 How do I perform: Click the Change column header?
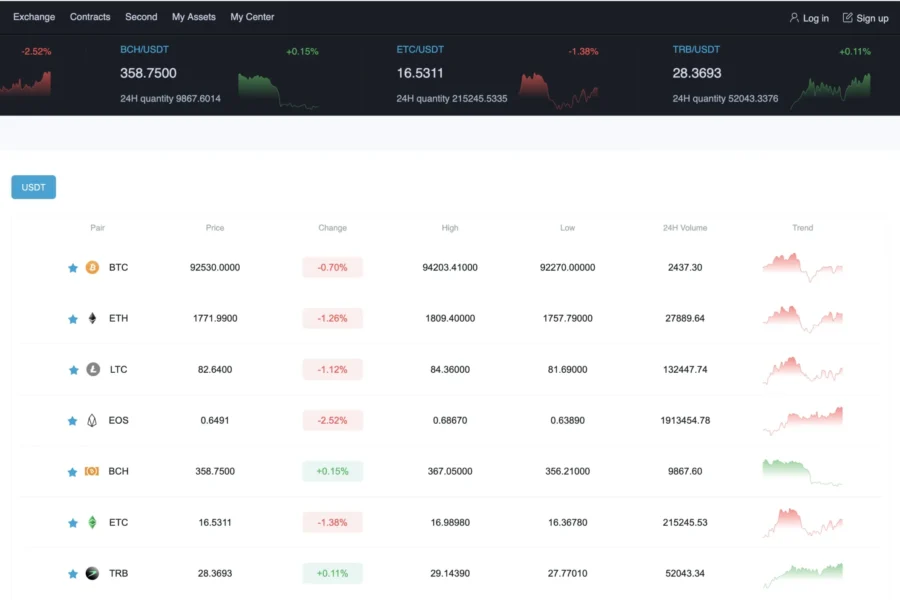coord(332,228)
